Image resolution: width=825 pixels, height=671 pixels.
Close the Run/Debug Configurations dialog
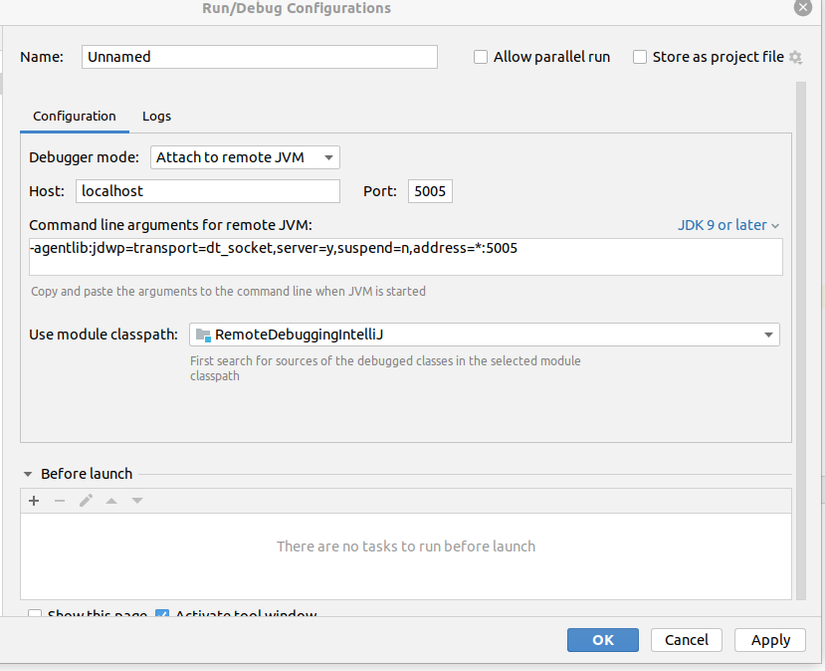802,7
